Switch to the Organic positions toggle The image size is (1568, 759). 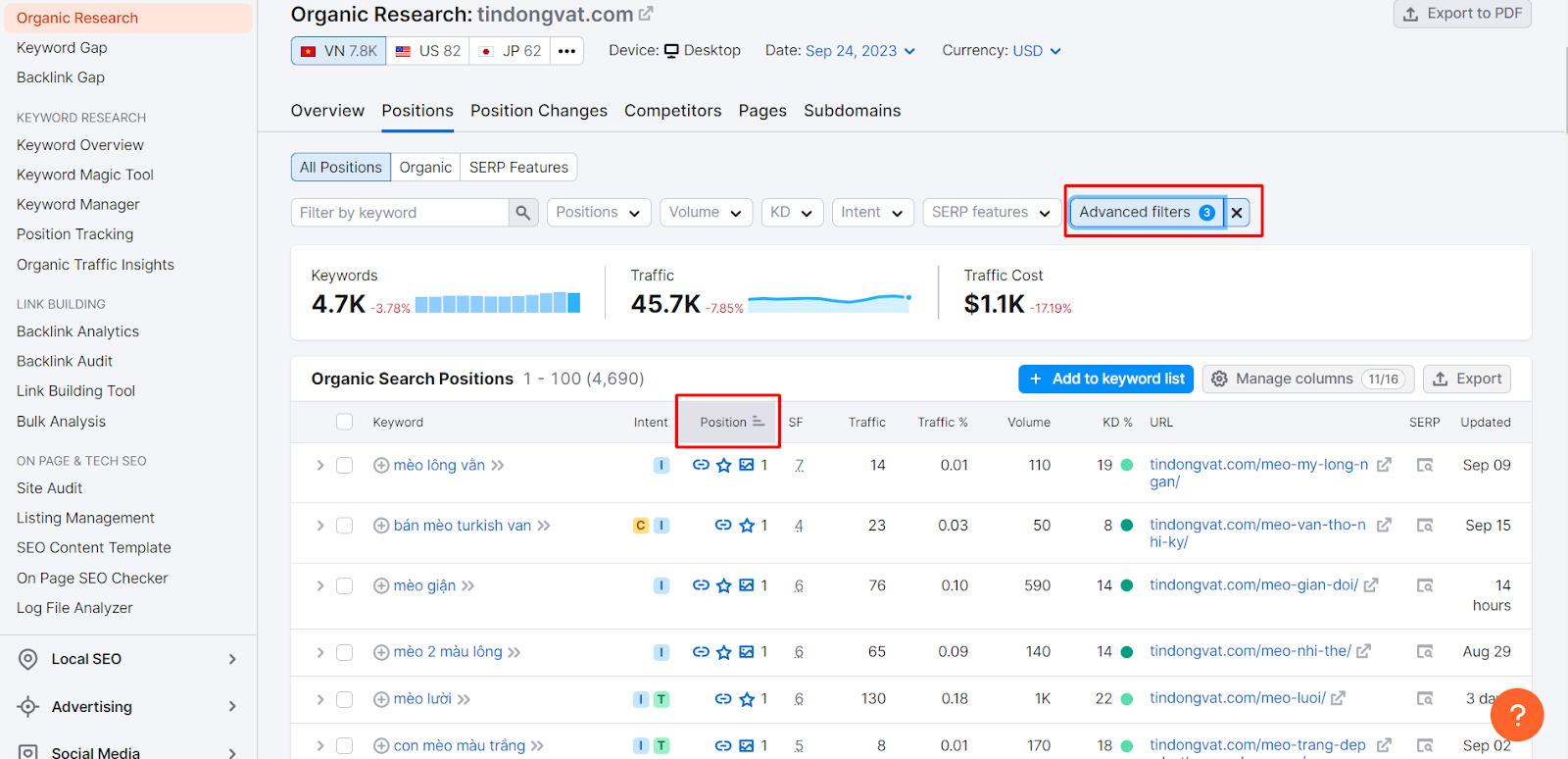tap(425, 168)
